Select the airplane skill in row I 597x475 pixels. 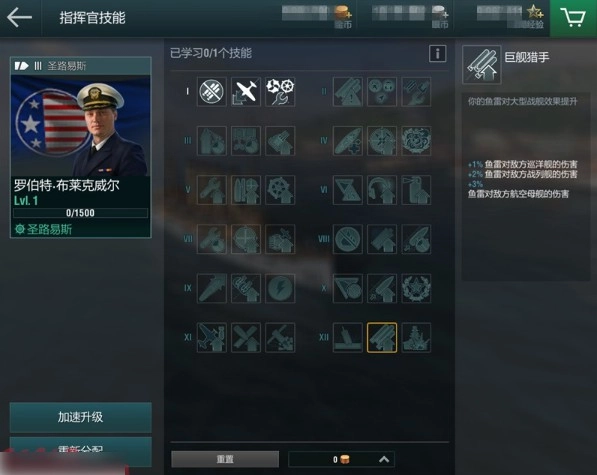(246, 92)
